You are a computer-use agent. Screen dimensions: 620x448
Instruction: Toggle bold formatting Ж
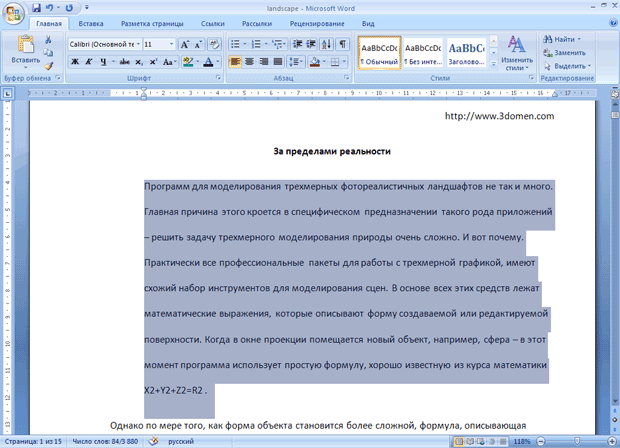point(75,62)
